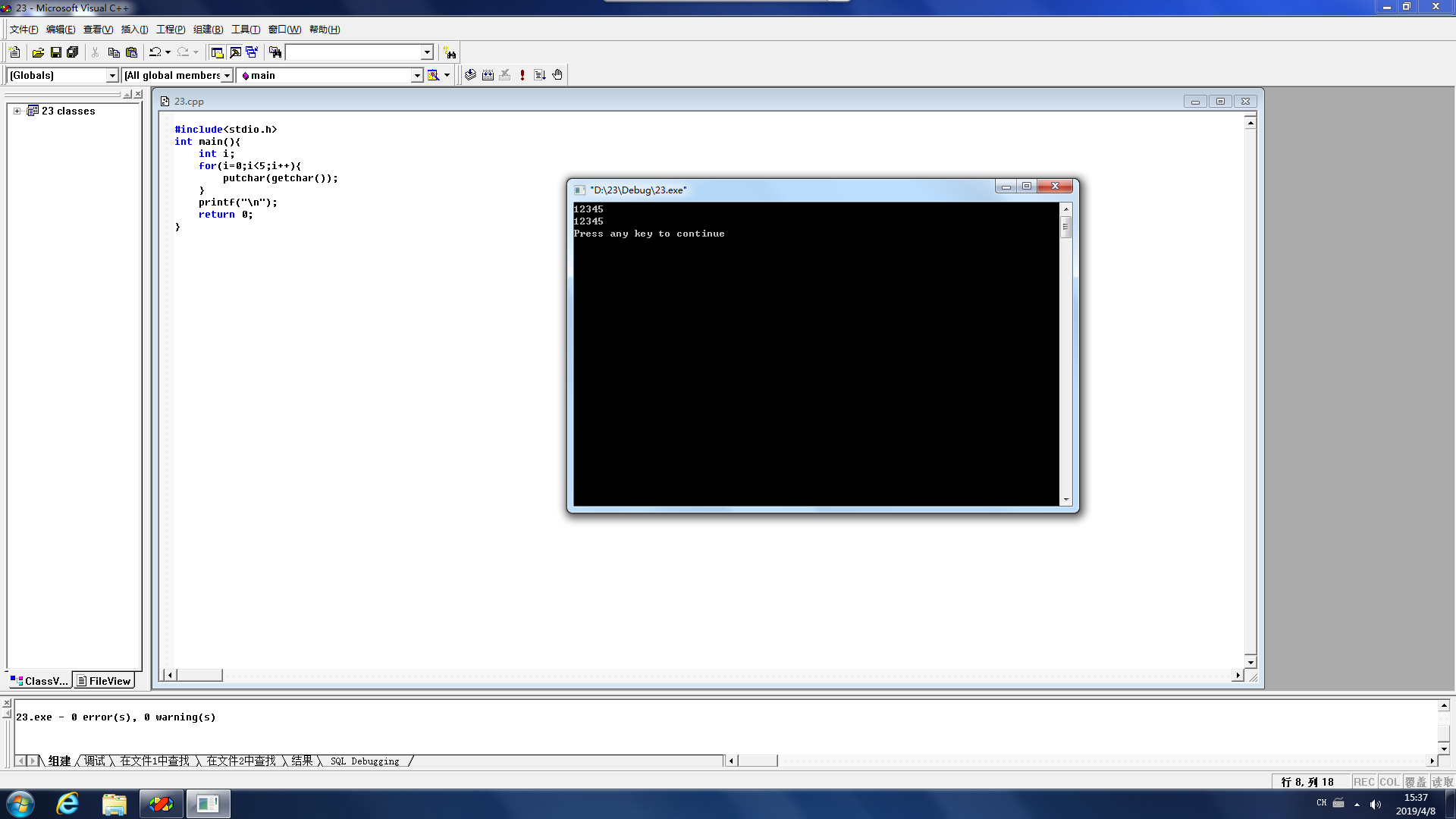Select the 调试 output tab
This screenshot has width=1456, height=819.
pos(95,761)
